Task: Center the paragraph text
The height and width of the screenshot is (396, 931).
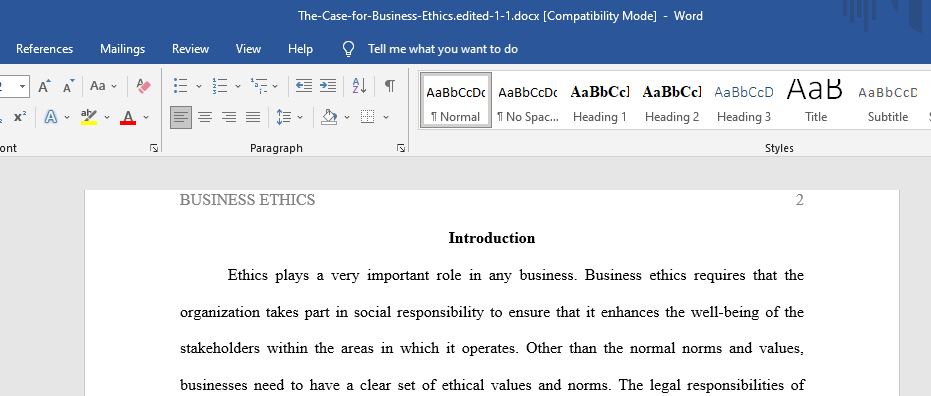Action: [205, 117]
